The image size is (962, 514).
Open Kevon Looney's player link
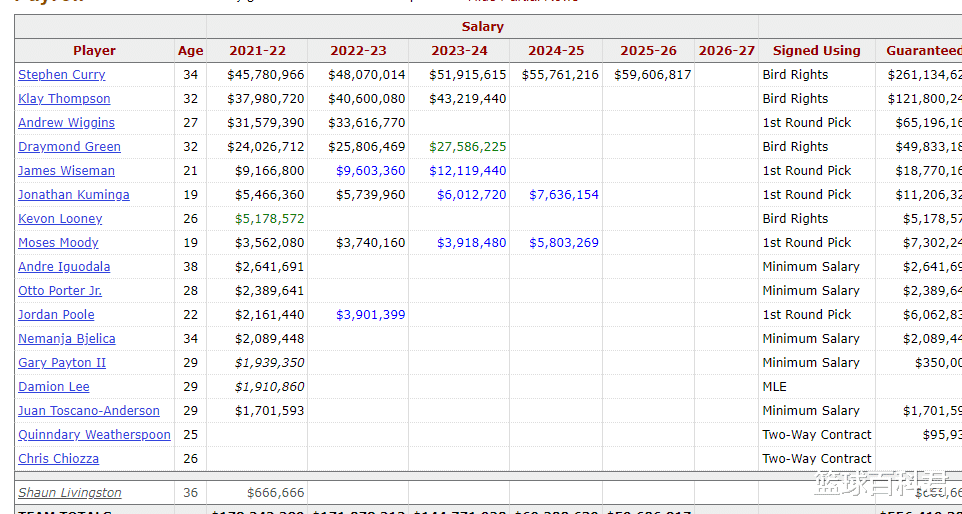[60, 218]
